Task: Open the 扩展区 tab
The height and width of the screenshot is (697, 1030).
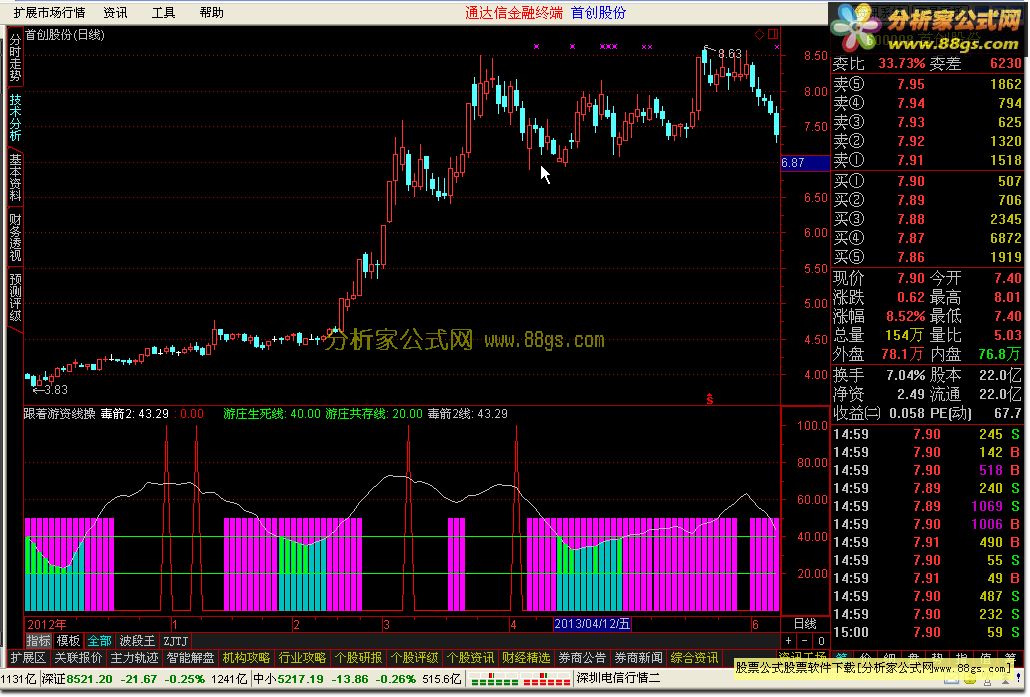Action: coord(28,658)
